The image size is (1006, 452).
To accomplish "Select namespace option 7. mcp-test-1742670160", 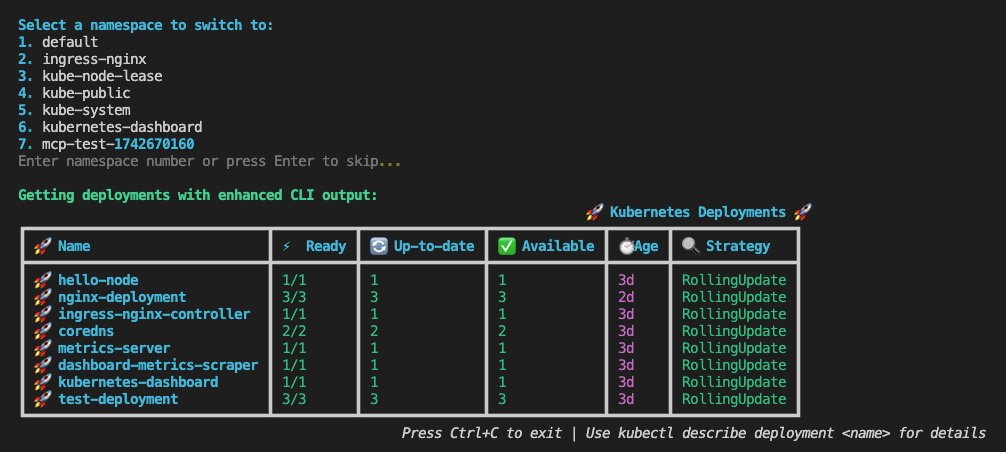I will [x=107, y=144].
